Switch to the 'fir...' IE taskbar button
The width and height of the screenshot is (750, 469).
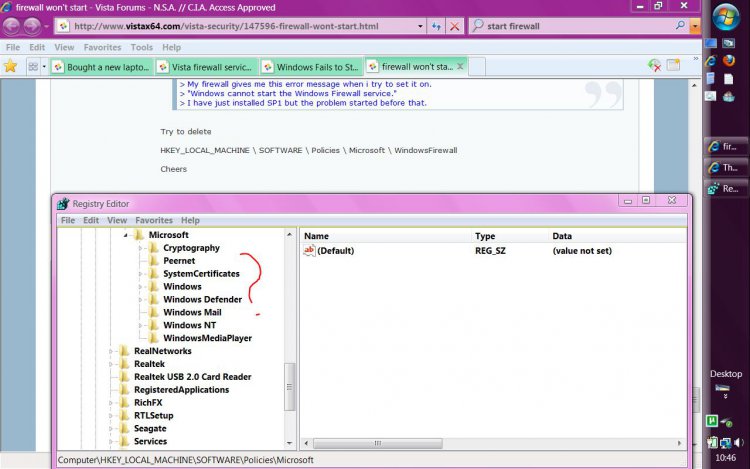coord(726,146)
